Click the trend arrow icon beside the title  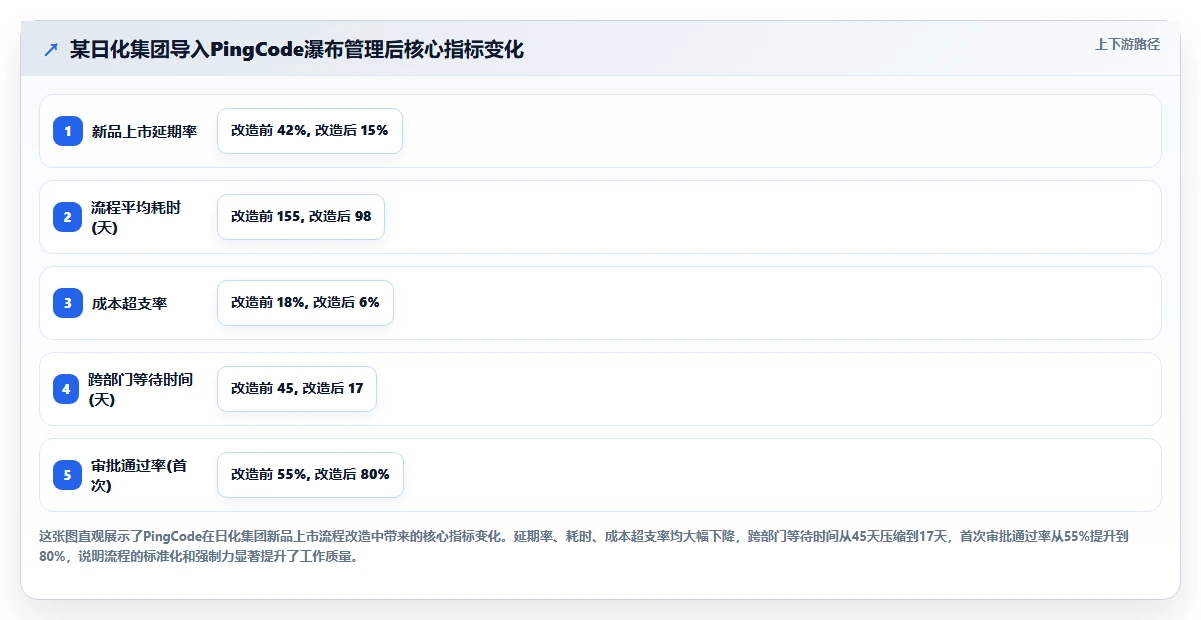[x=51, y=50]
